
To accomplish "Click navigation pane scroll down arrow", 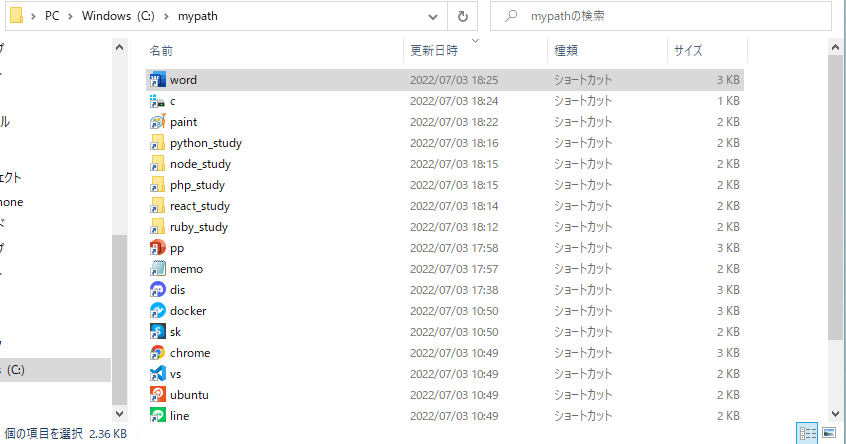I will pyautogui.click(x=119, y=414).
